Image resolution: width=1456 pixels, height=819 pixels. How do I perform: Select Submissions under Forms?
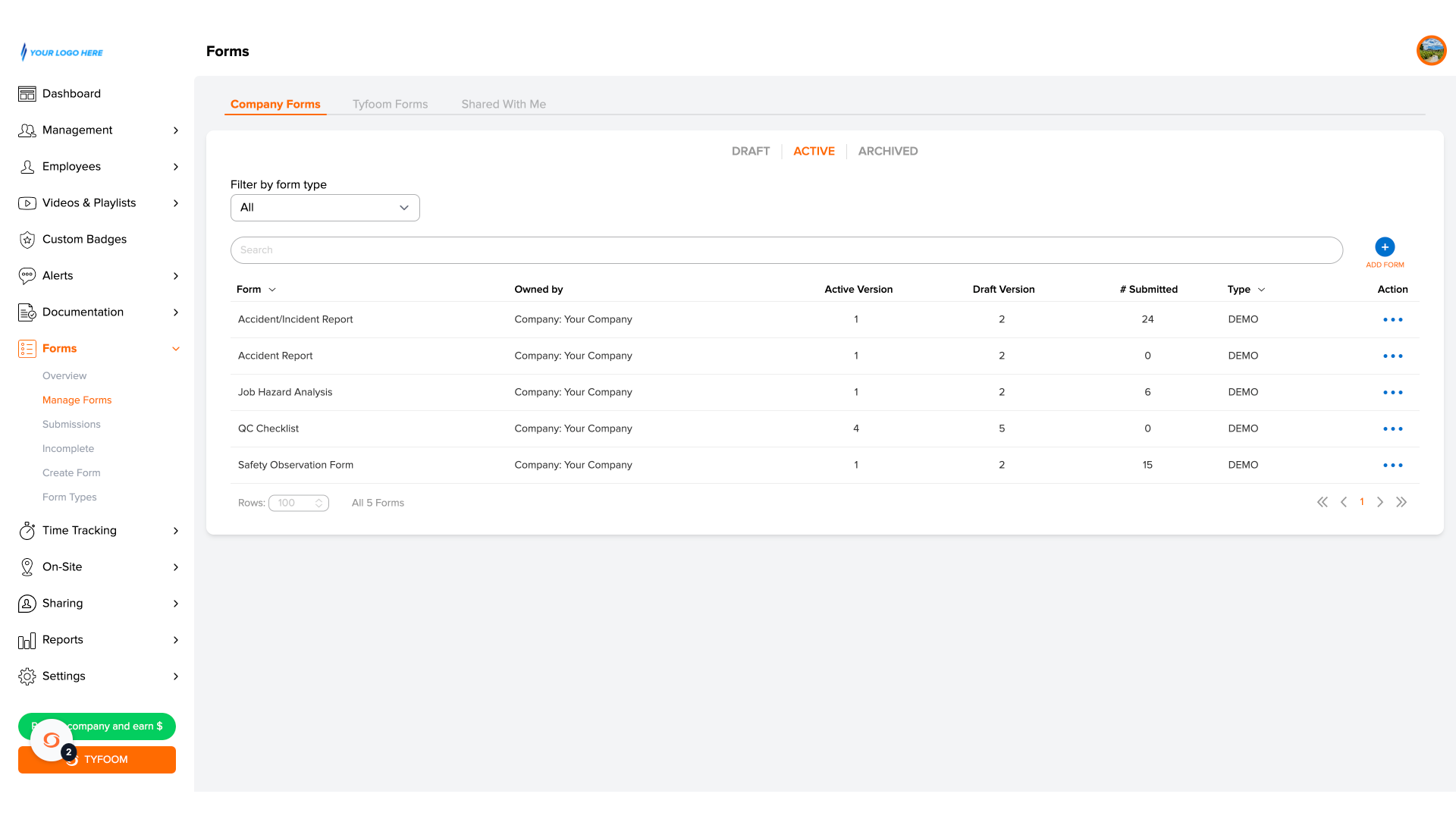point(71,424)
